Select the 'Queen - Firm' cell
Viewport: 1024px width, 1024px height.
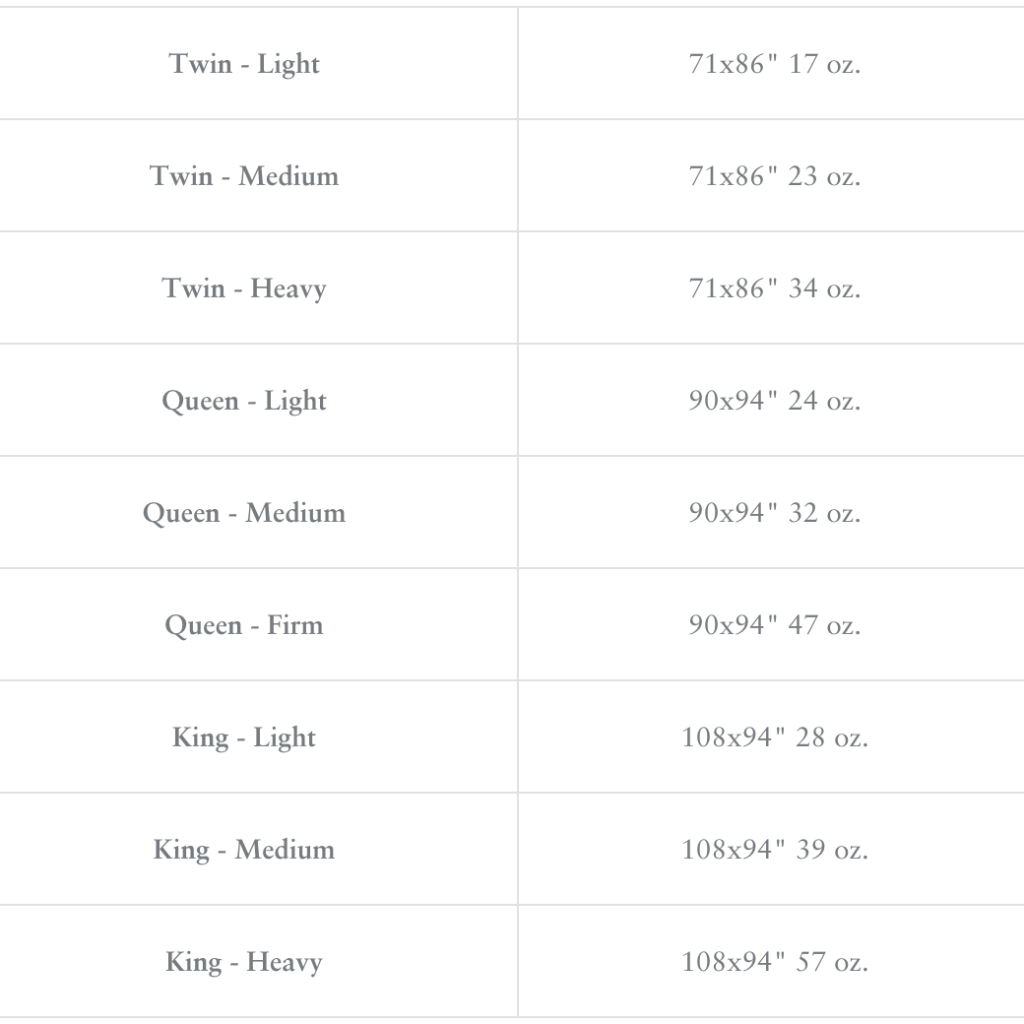[x=244, y=626]
